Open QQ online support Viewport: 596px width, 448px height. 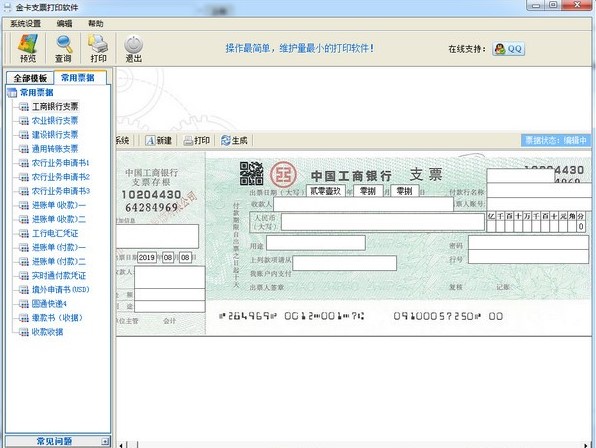point(509,49)
